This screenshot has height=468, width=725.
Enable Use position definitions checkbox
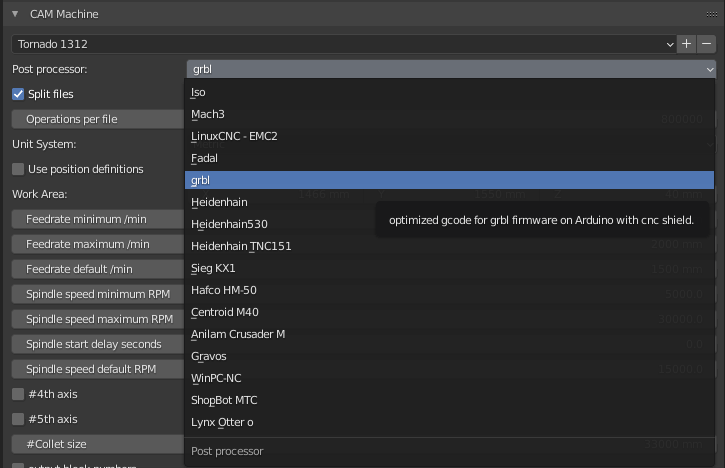tap(18, 169)
